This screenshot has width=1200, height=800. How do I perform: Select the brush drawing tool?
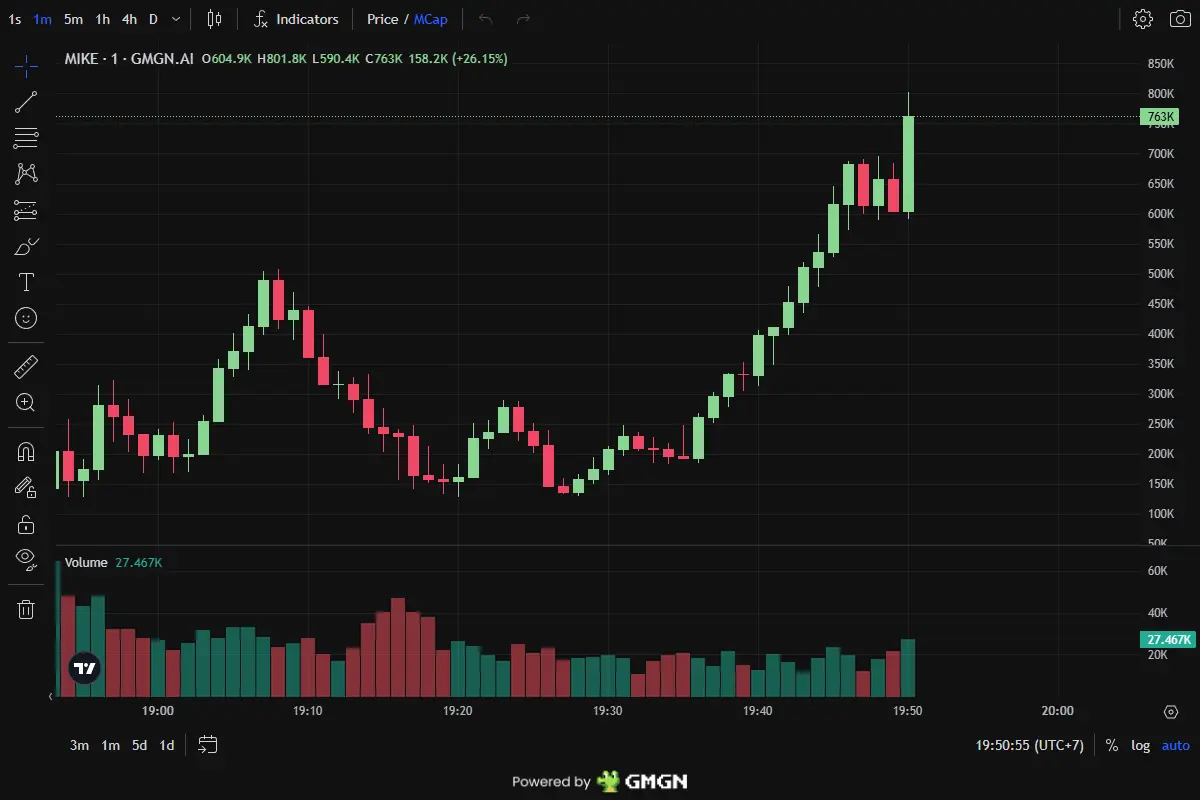pyautogui.click(x=26, y=246)
